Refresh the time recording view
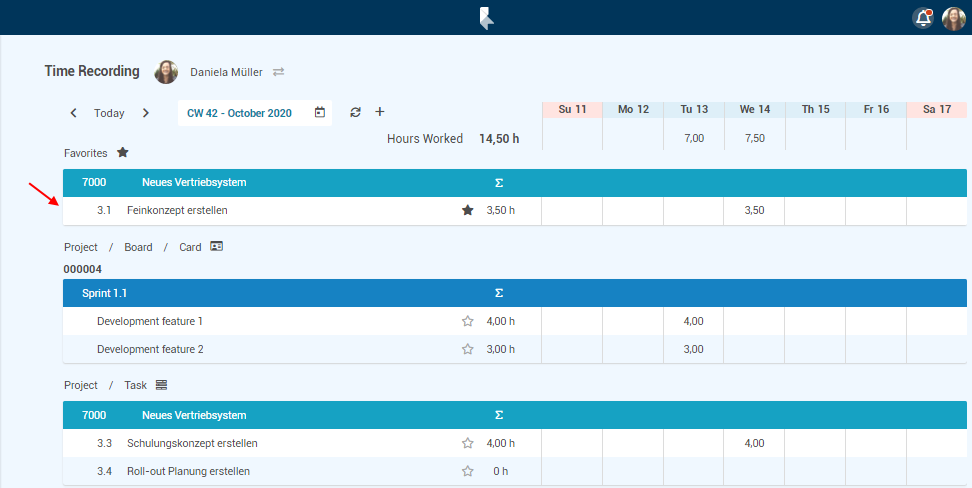The width and height of the screenshot is (972, 488). [355, 113]
